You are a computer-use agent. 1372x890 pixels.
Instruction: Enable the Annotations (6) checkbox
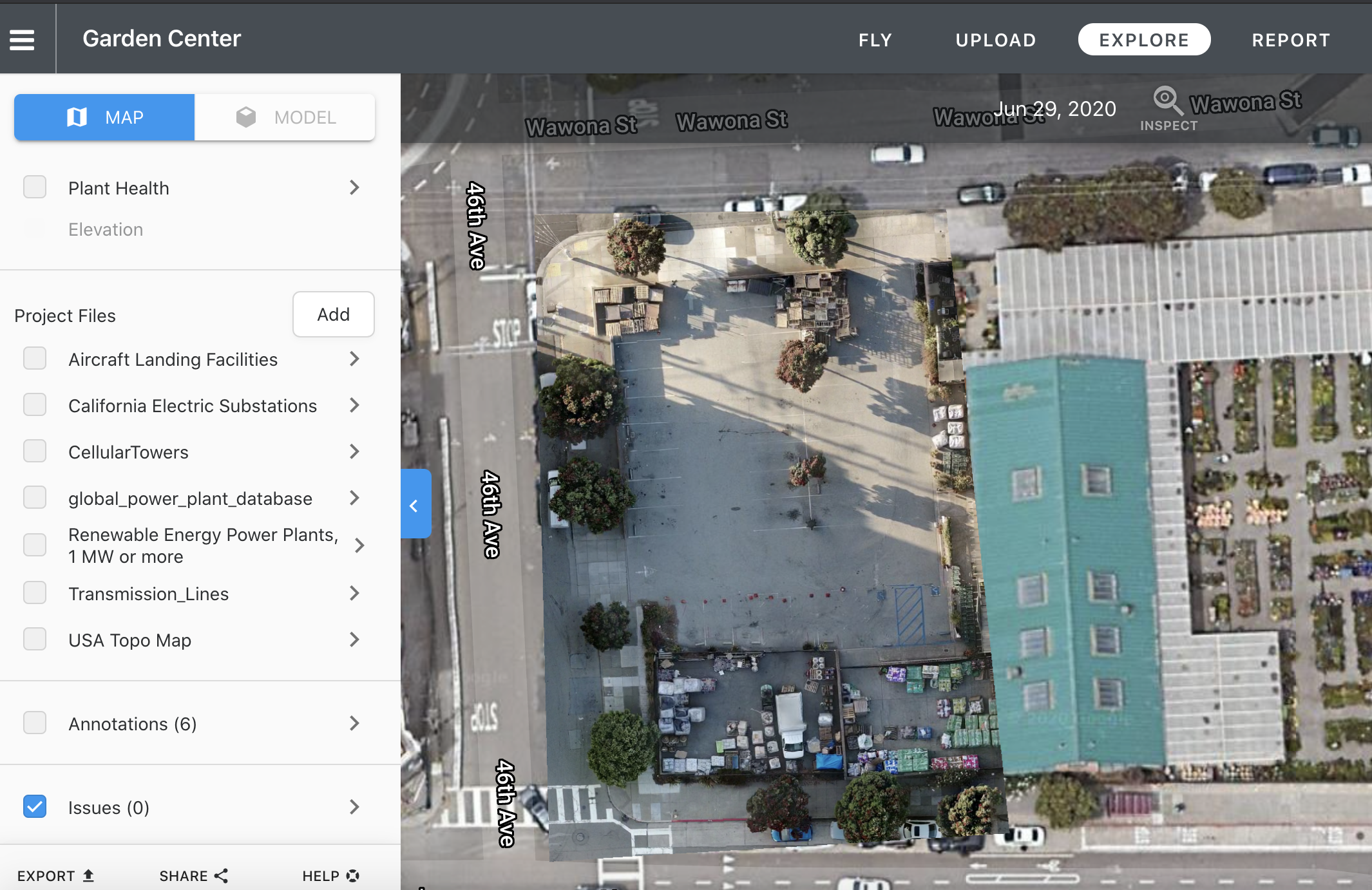coord(35,723)
